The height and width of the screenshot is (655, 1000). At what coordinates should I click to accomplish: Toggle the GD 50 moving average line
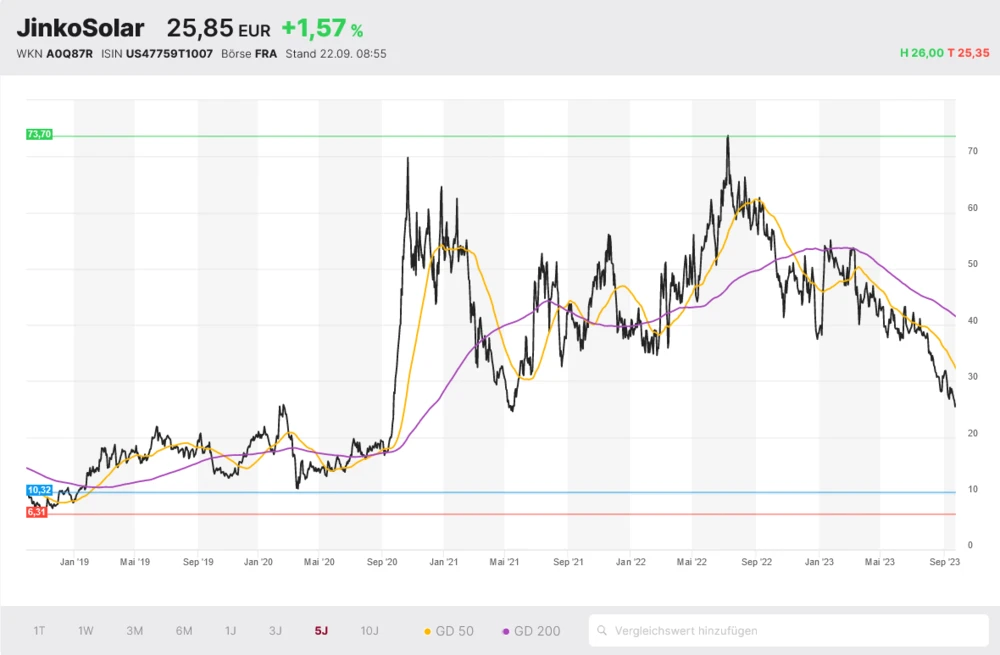(x=449, y=631)
